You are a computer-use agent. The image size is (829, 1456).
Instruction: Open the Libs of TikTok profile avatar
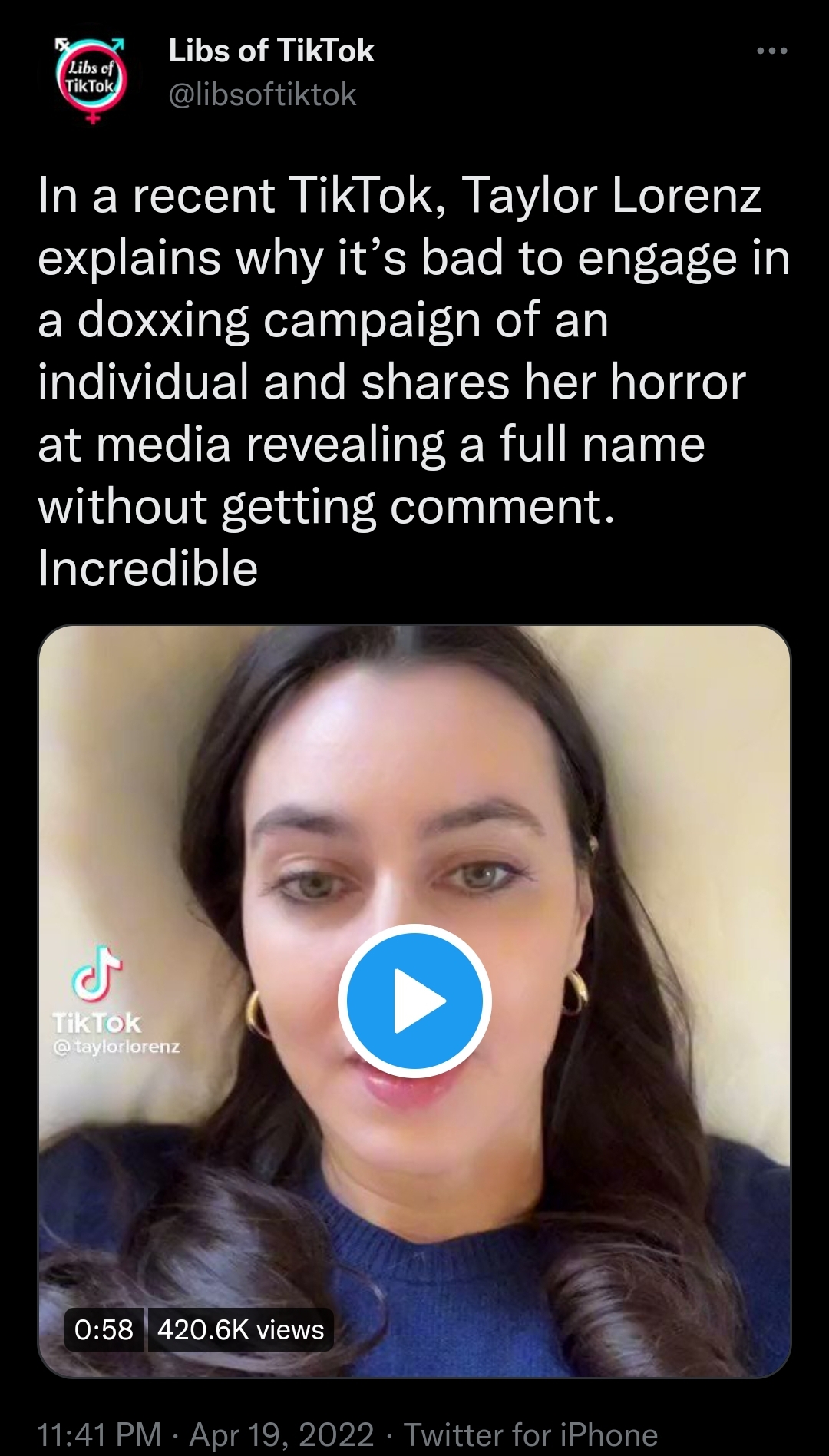pos(91,78)
